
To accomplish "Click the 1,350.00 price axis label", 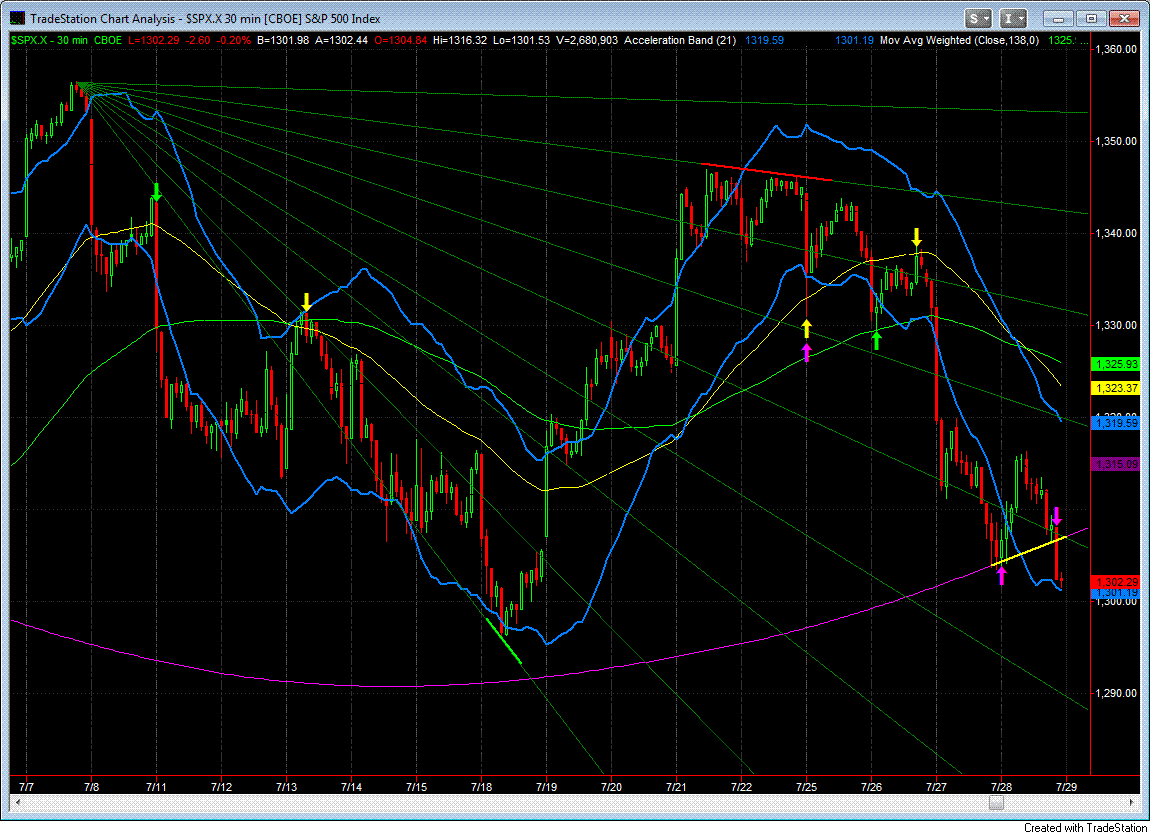I will [x=1116, y=142].
